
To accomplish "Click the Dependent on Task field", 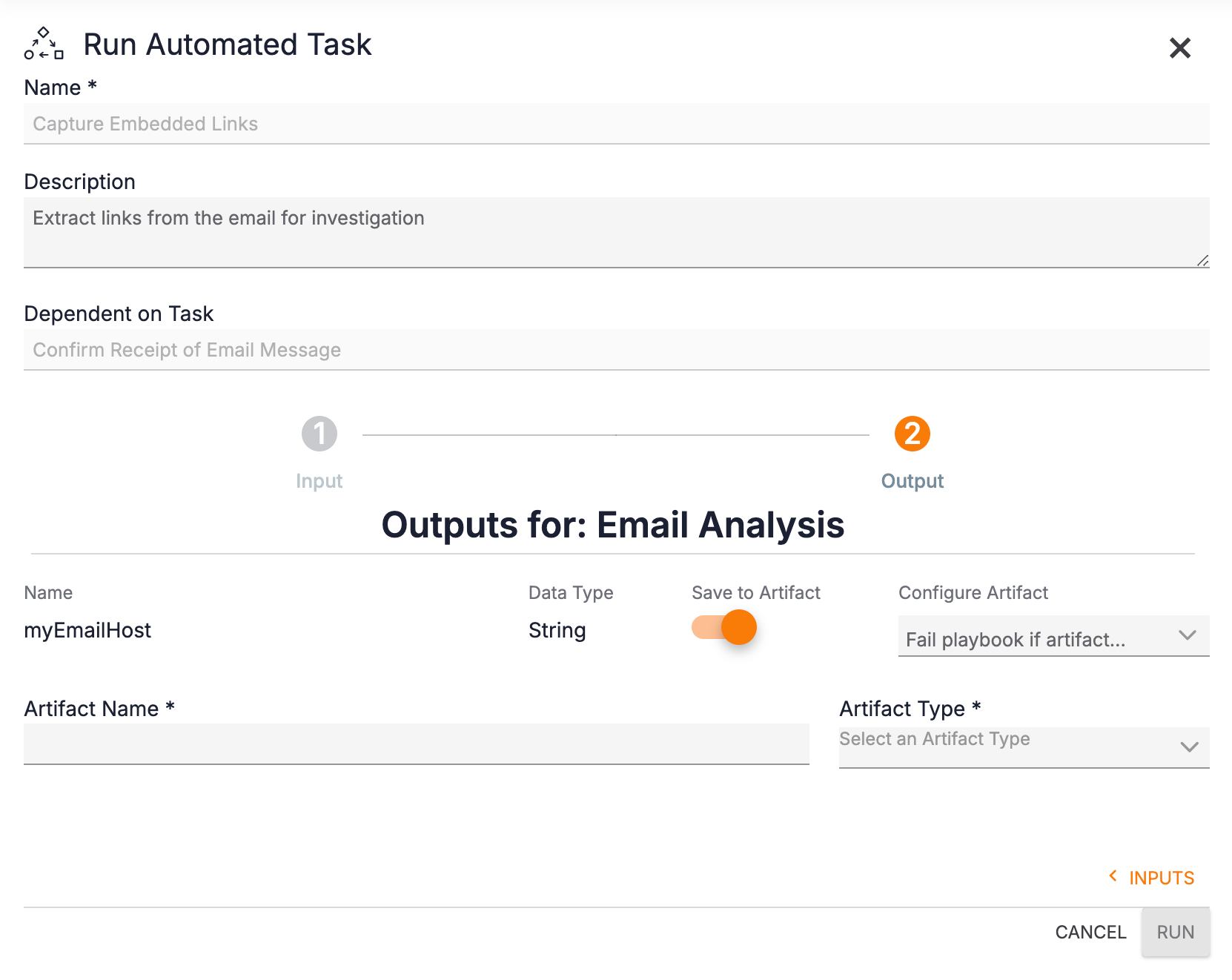I will pyautogui.click(x=617, y=350).
